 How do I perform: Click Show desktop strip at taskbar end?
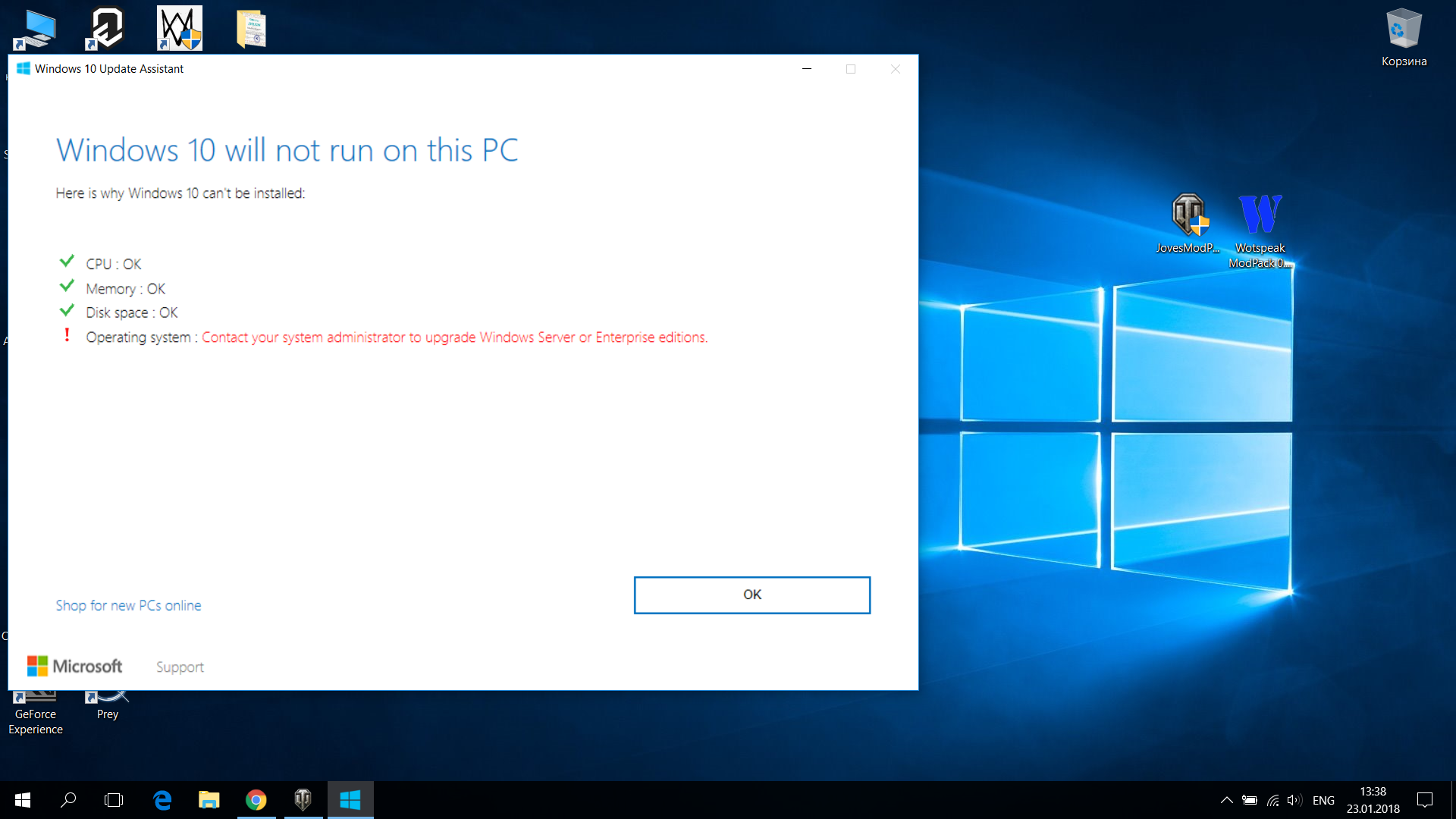coord(1452,800)
